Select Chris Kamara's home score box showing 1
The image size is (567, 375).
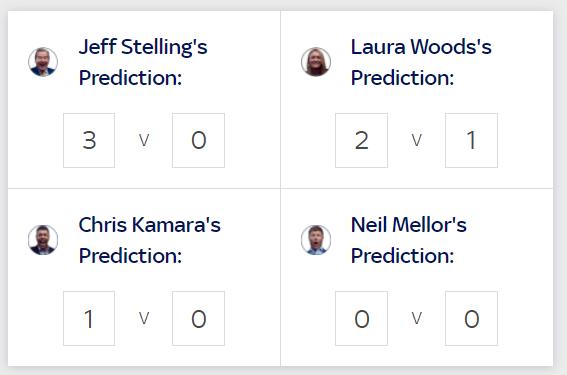89,318
